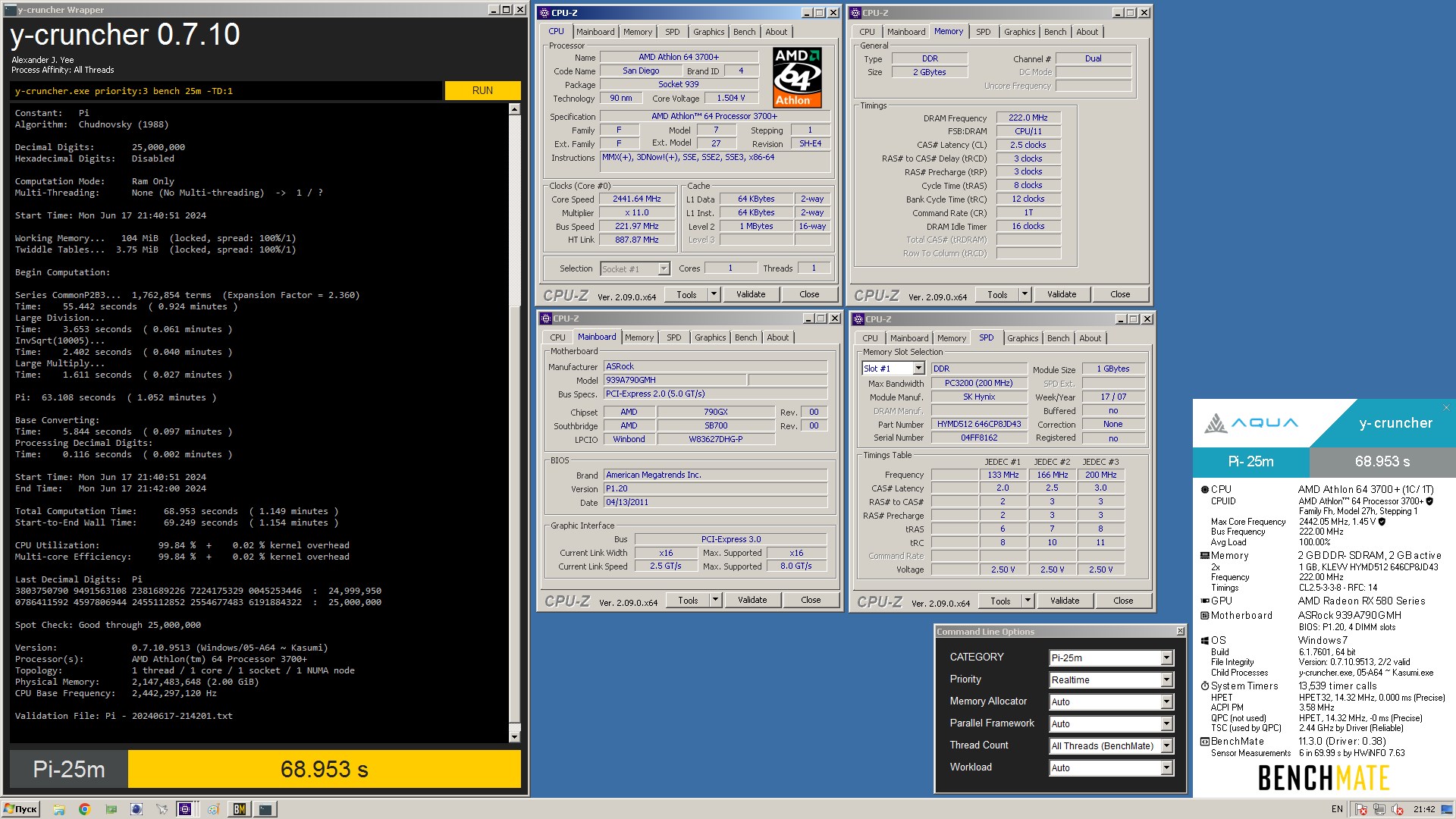Click the GPU icon in BenchMate panel

pyautogui.click(x=1204, y=601)
